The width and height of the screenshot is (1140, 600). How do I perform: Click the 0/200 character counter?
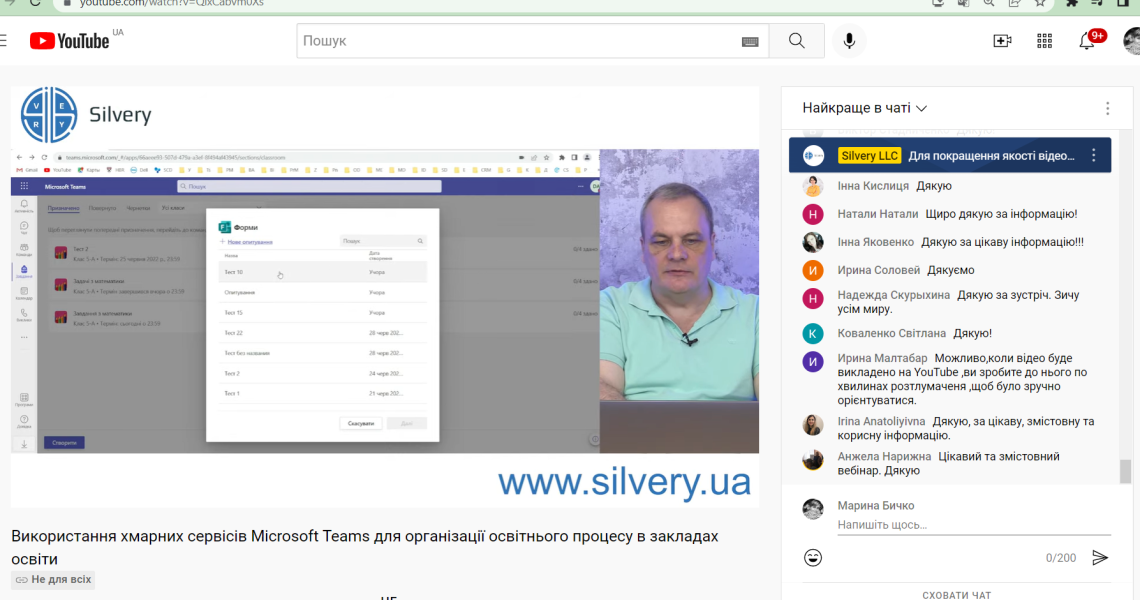point(1060,558)
